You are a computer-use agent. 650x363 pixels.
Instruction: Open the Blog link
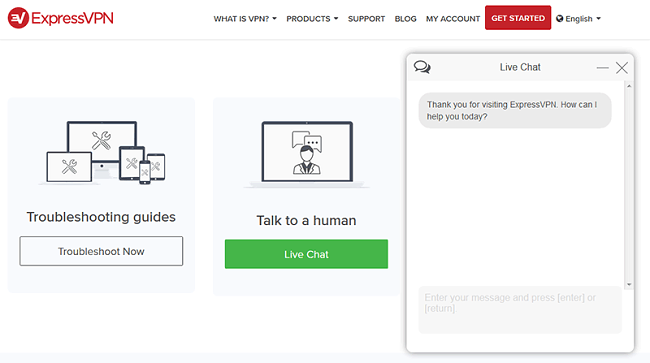[x=405, y=19]
